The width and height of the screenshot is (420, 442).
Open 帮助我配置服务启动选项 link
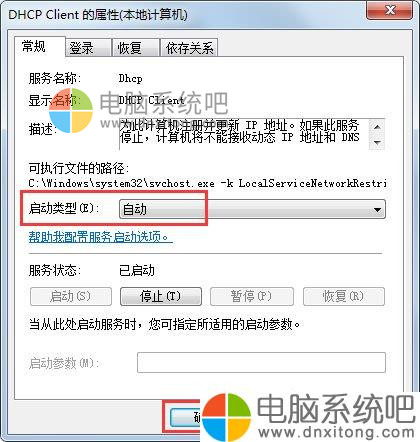coord(100,237)
